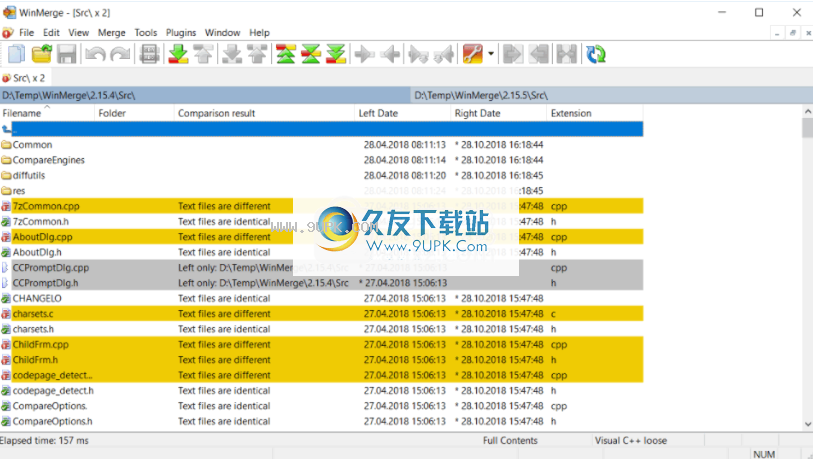Open the File menu

click(x=26, y=33)
